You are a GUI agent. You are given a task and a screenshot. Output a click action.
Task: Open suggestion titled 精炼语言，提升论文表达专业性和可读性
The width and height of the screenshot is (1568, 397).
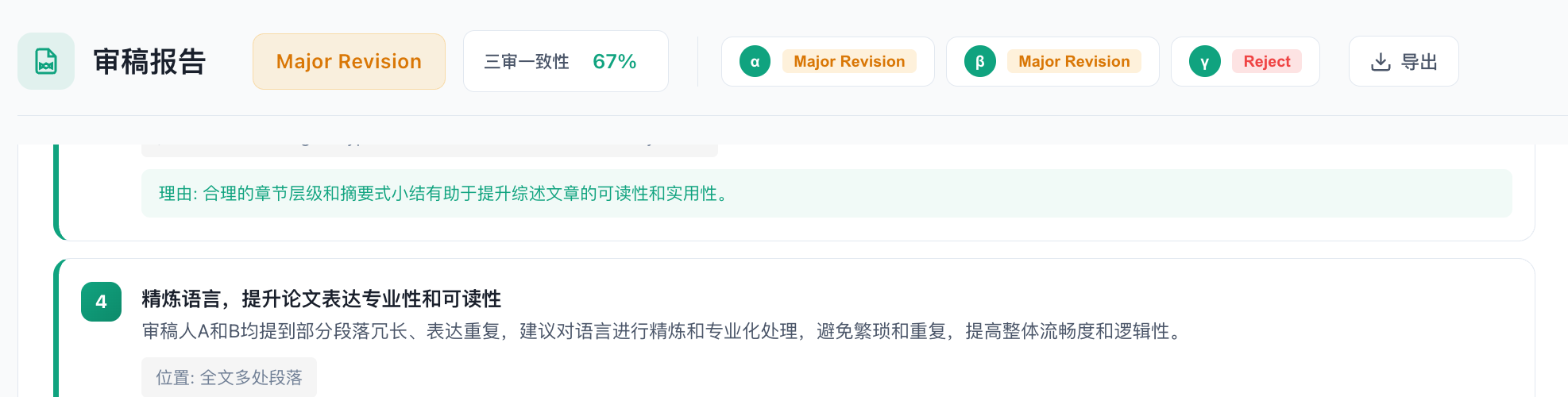321,299
